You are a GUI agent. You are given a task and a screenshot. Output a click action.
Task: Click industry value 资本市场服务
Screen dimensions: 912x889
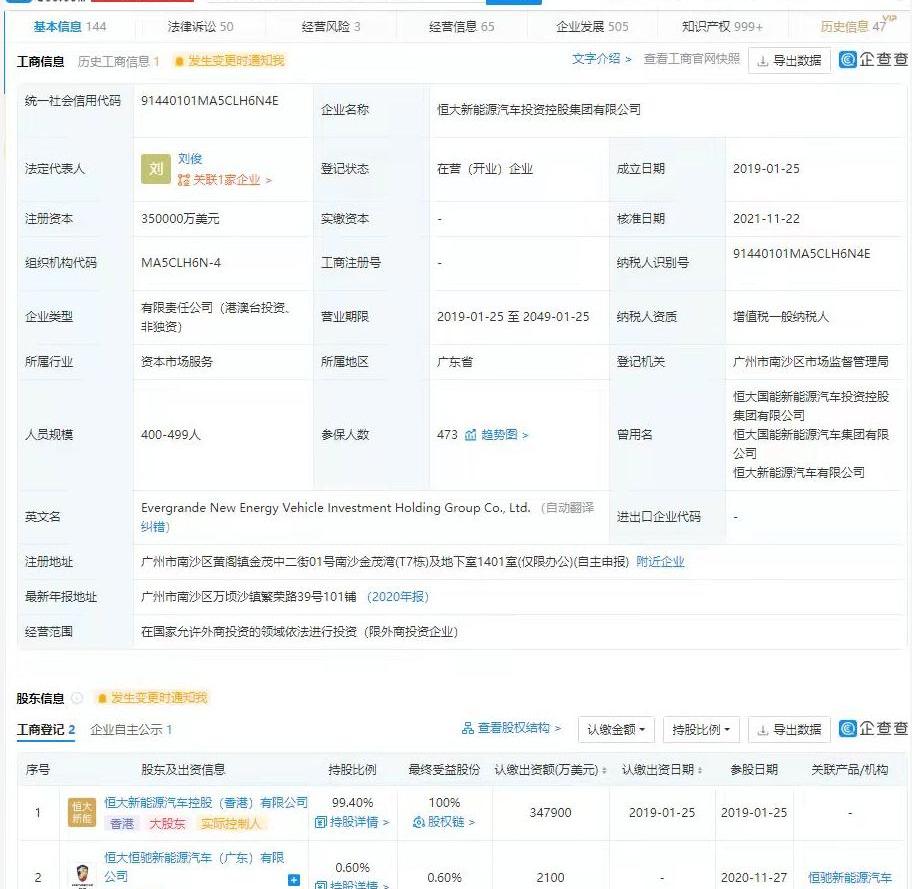point(177,362)
